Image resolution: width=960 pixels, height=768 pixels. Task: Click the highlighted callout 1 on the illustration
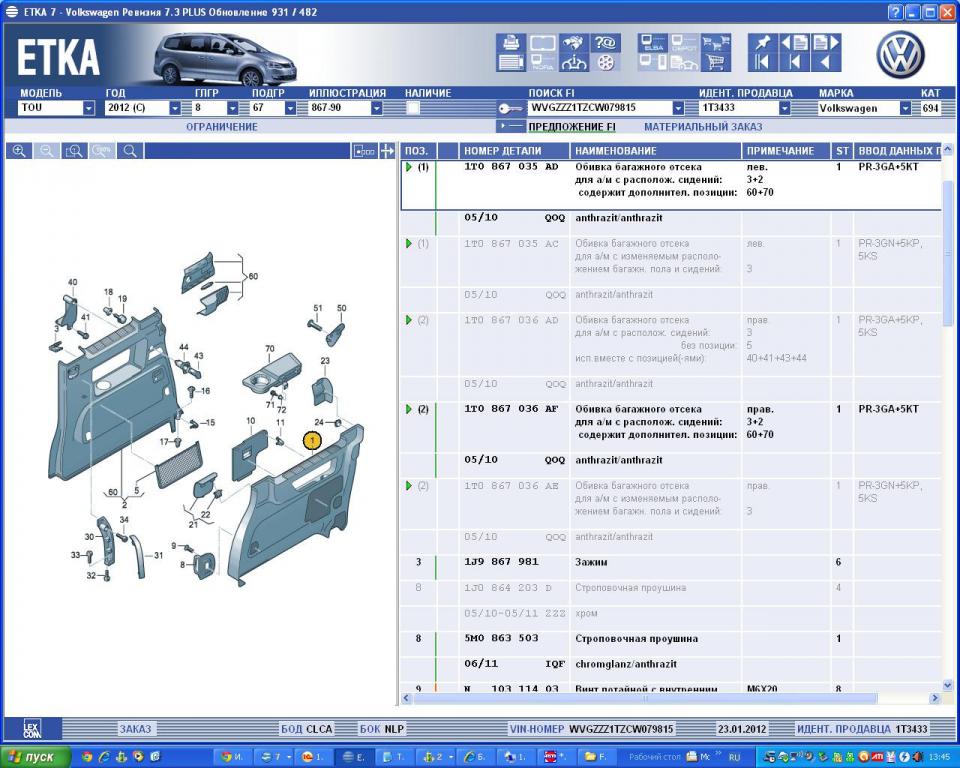pos(312,440)
